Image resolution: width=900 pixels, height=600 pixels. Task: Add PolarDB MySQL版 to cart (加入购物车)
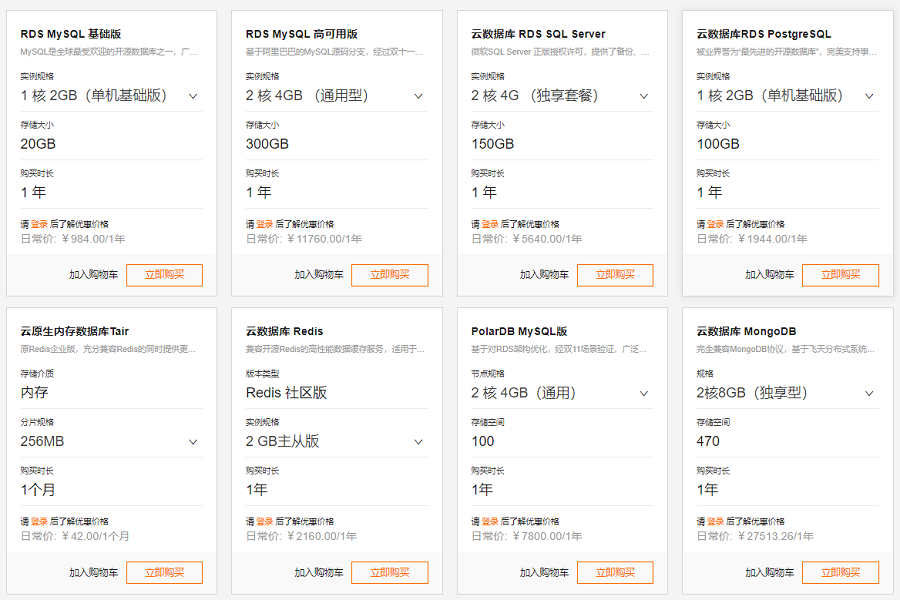pyautogui.click(x=544, y=572)
